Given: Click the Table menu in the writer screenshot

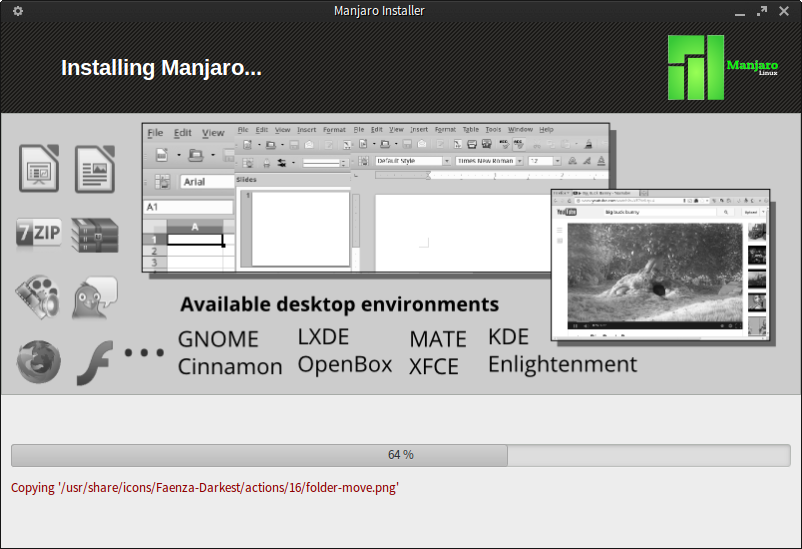Looking at the screenshot, I should coord(471,129).
